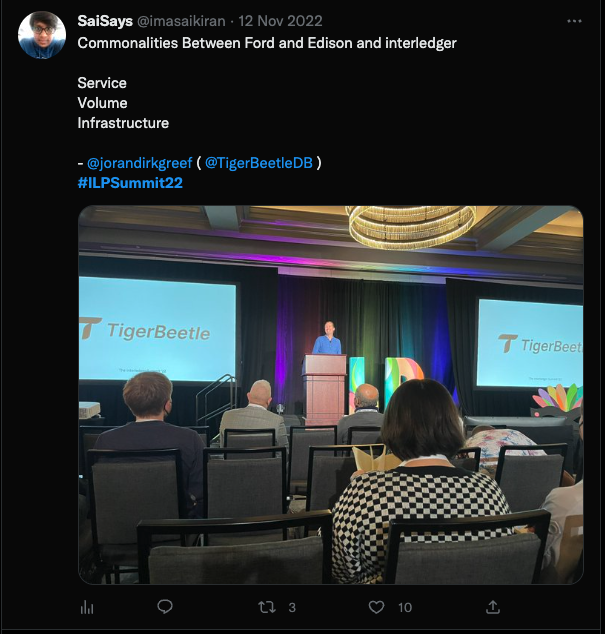Click the like count 10
The width and height of the screenshot is (605, 634).
[405, 607]
